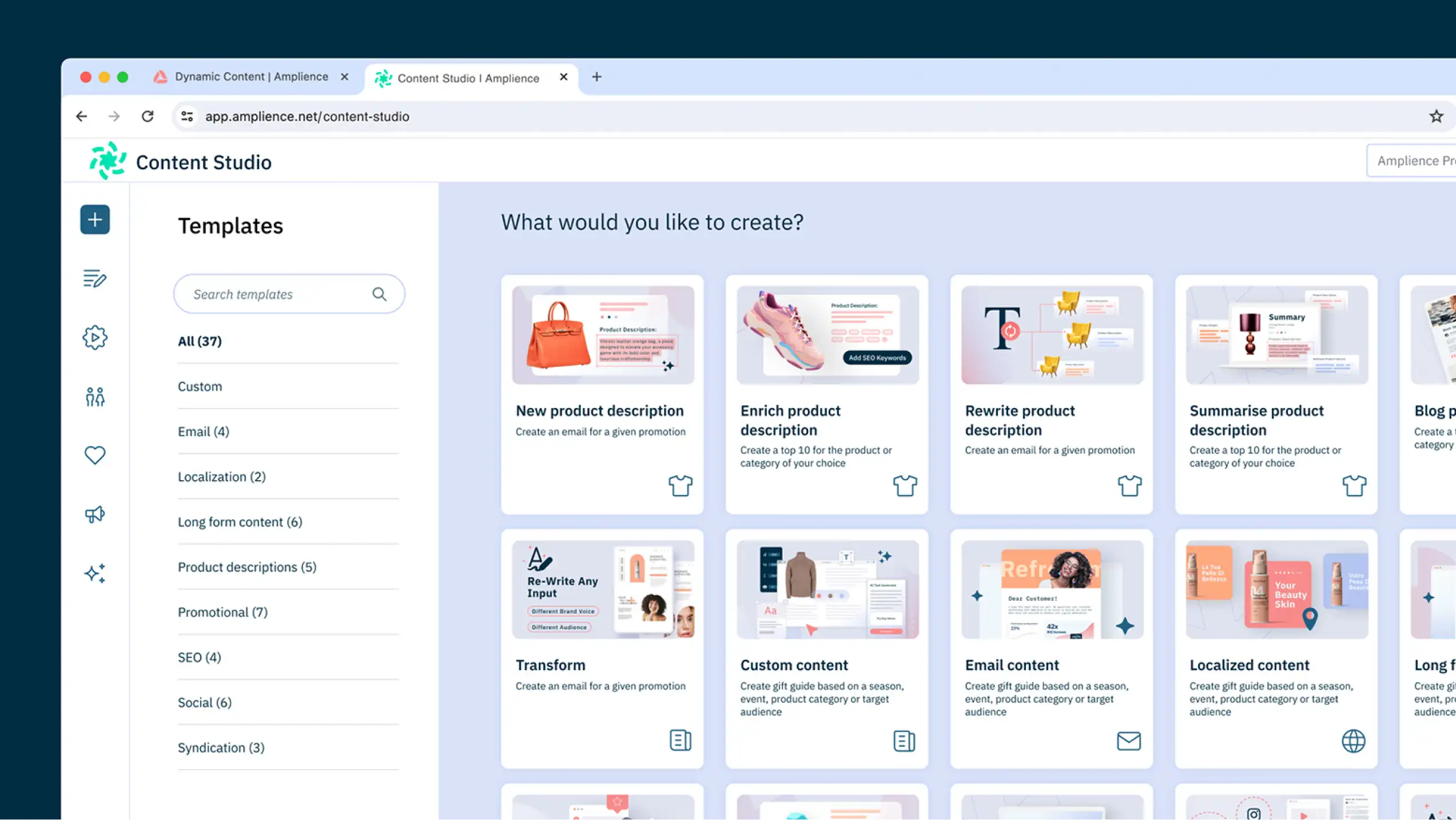Click the search magnifier in templates field
Viewport: 1456px width, 820px height.
point(379,294)
